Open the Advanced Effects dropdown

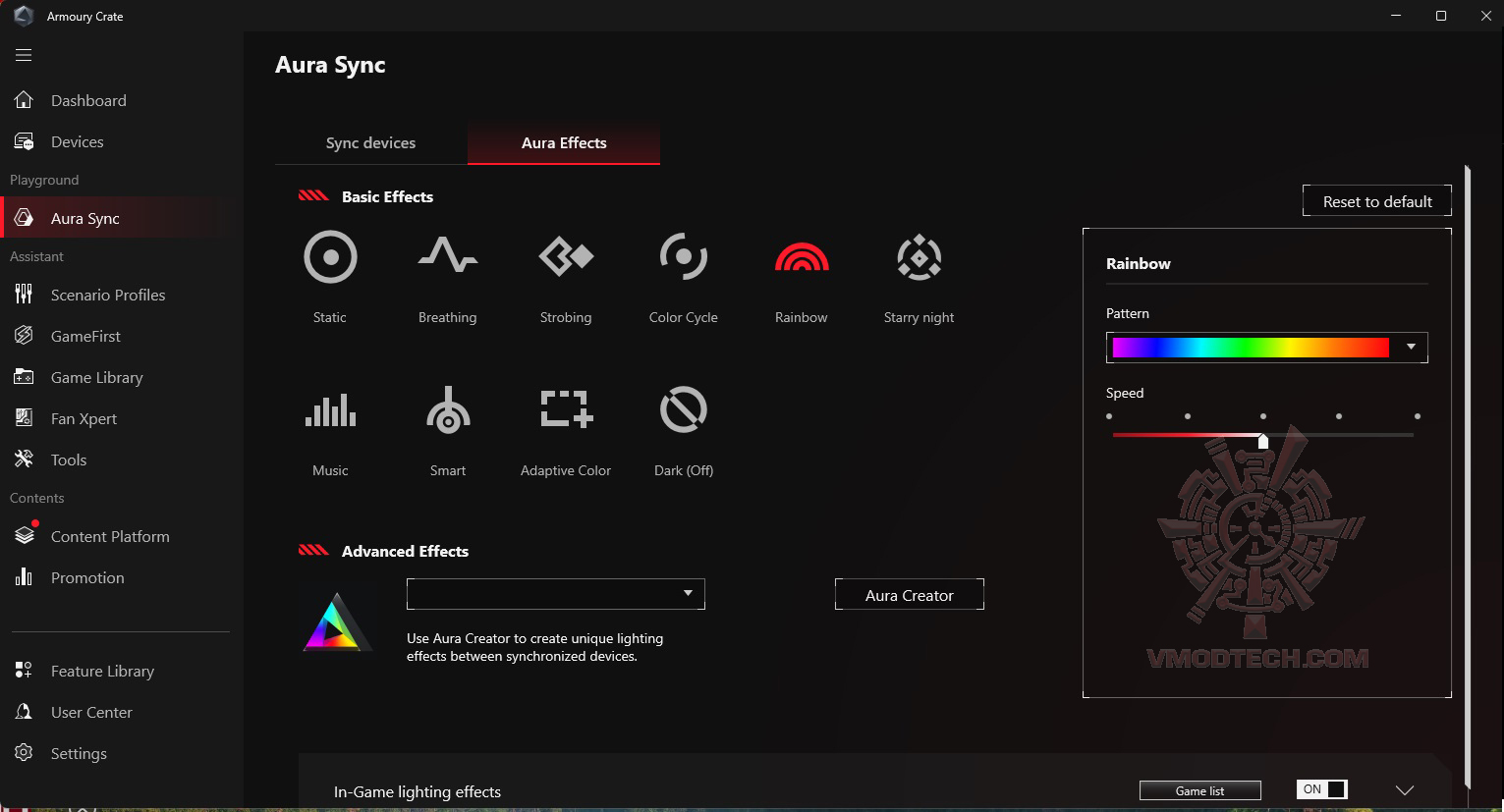(556, 594)
